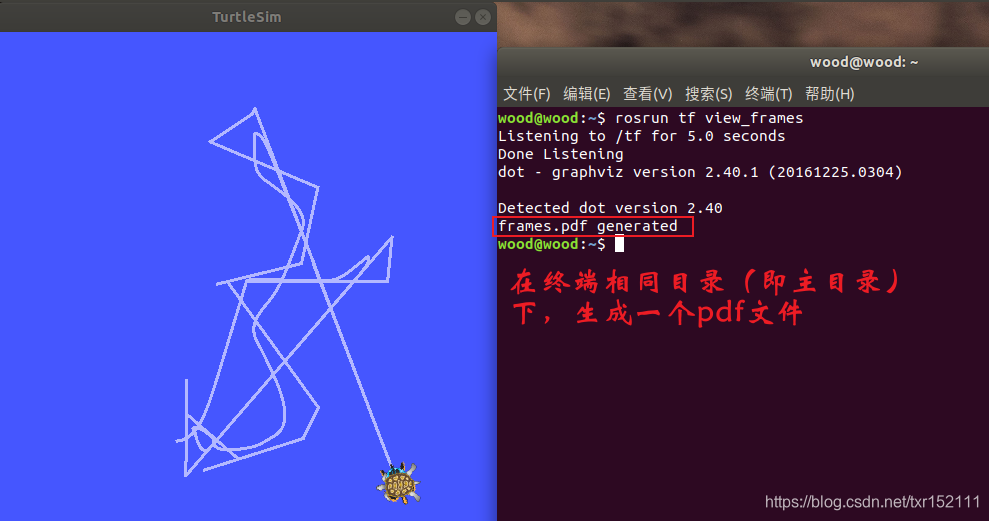Click the 'Detected dot version 2.40' line

(610, 208)
